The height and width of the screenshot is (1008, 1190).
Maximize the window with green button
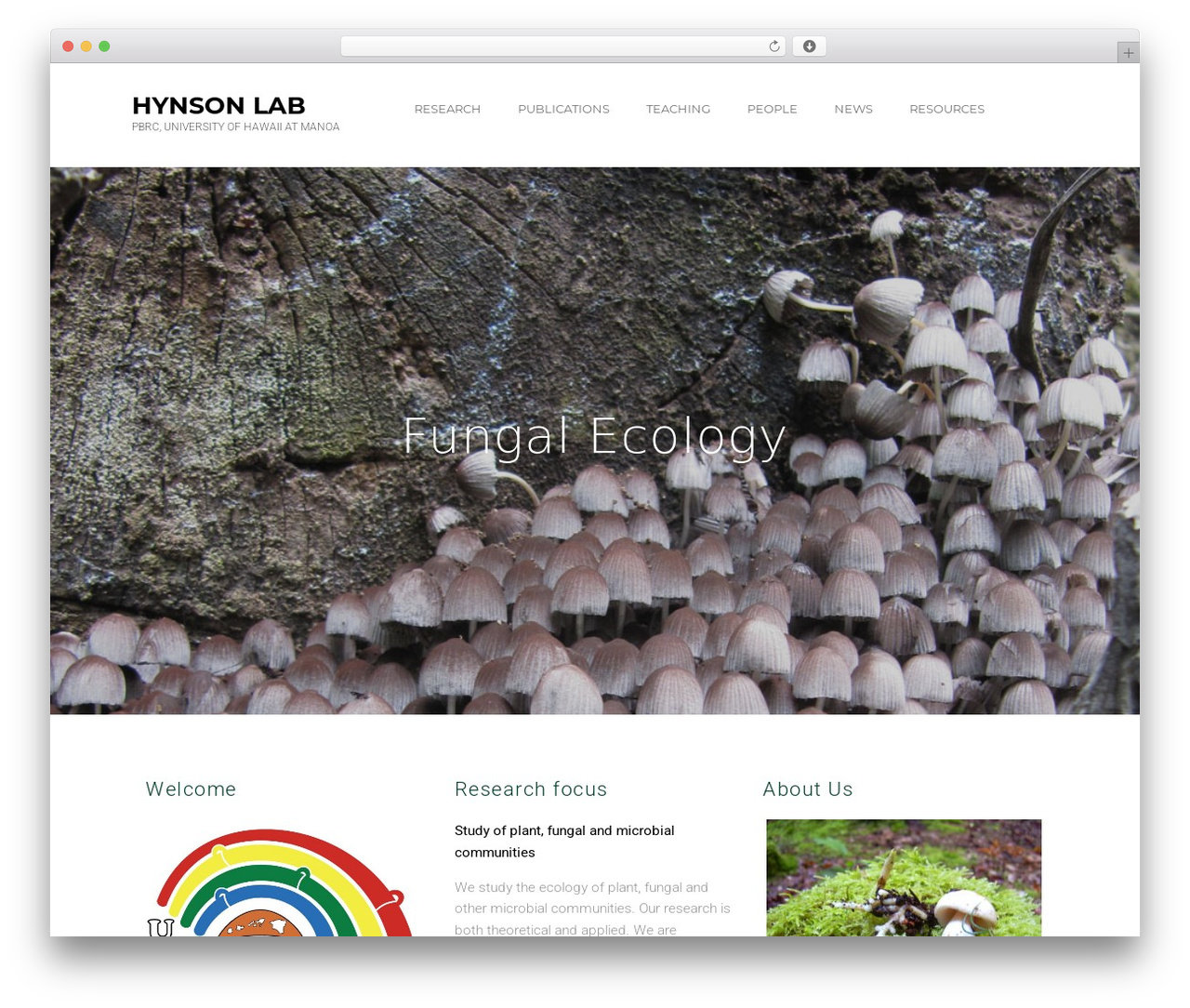tap(104, 46)
